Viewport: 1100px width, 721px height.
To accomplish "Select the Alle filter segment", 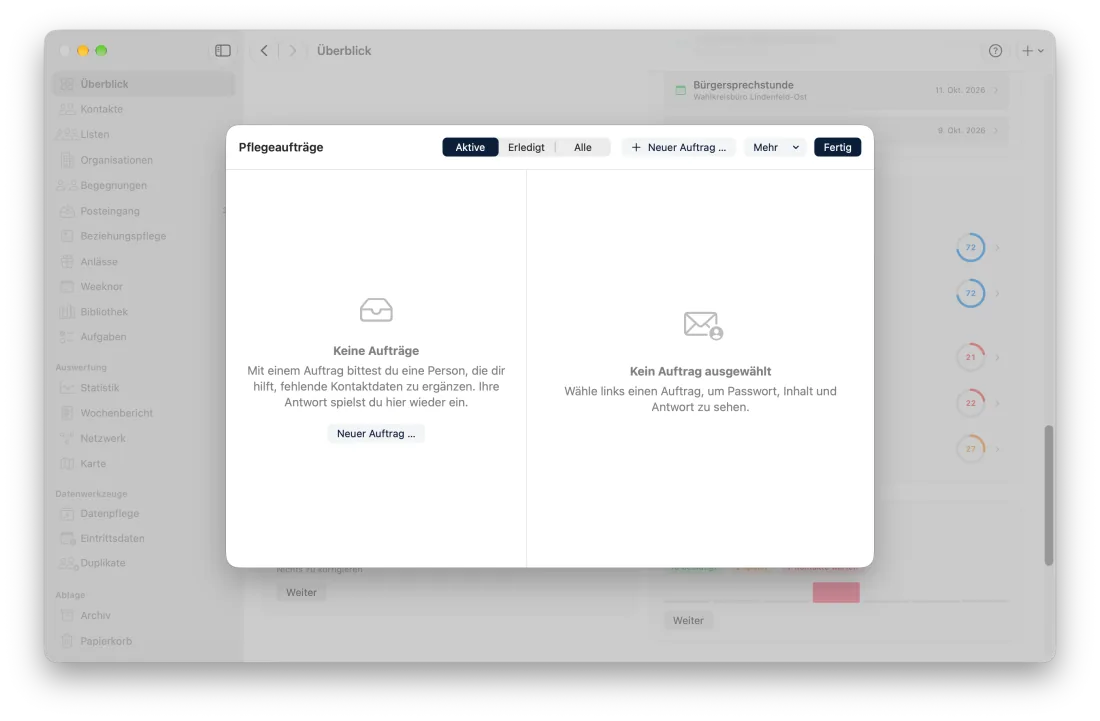I will 583,147.
